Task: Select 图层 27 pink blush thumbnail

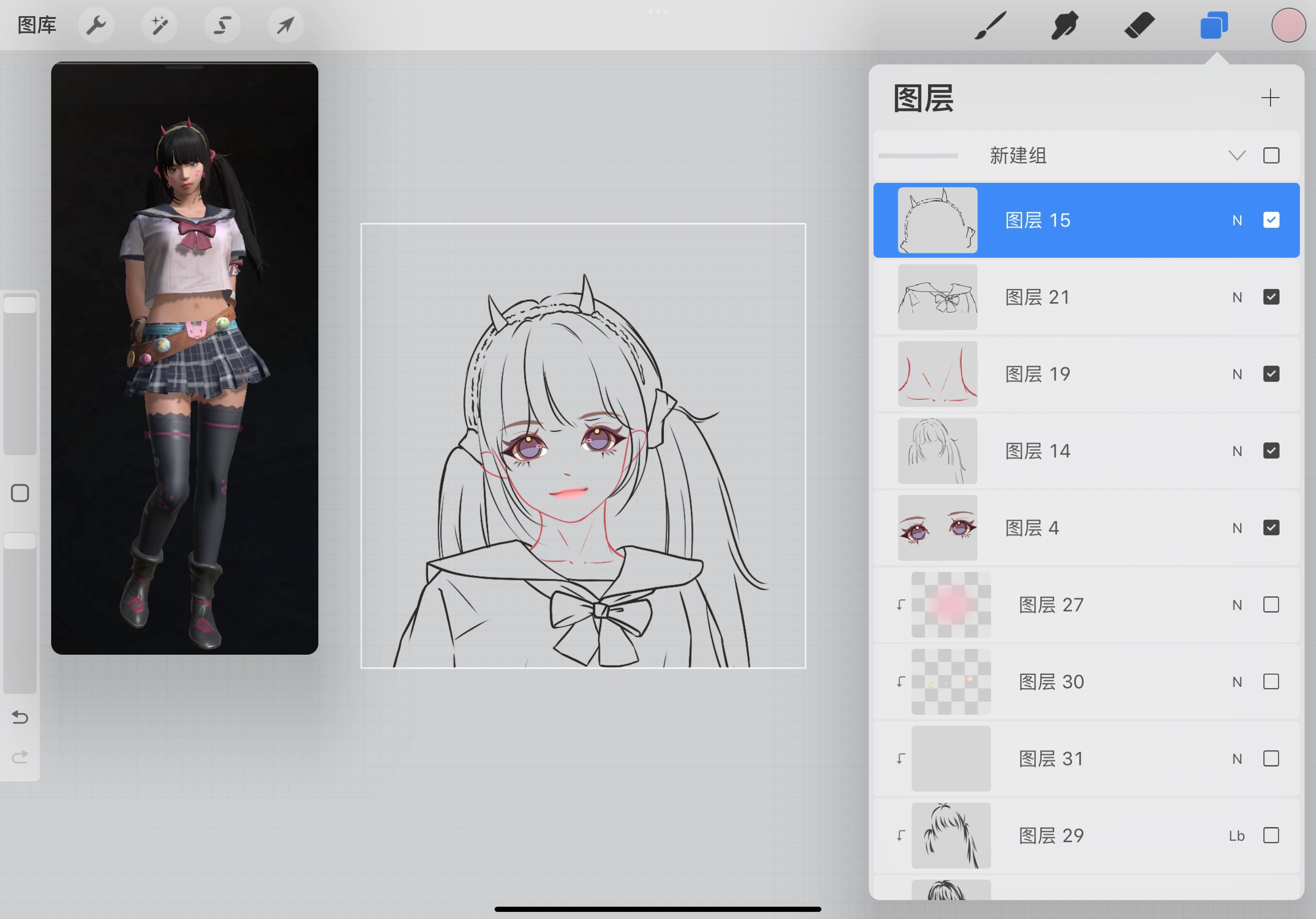Action: tap(951, 604)
